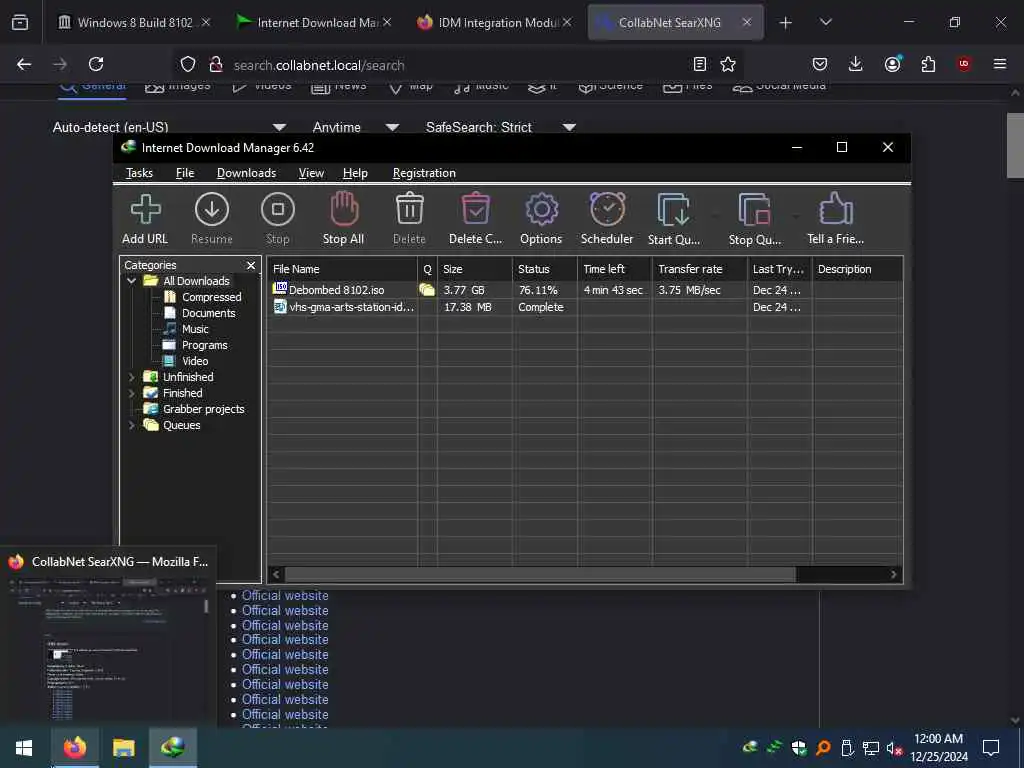Click the right arrow of list scrollbar
This screenshot has height=768, width=1024.
[893, 575]
